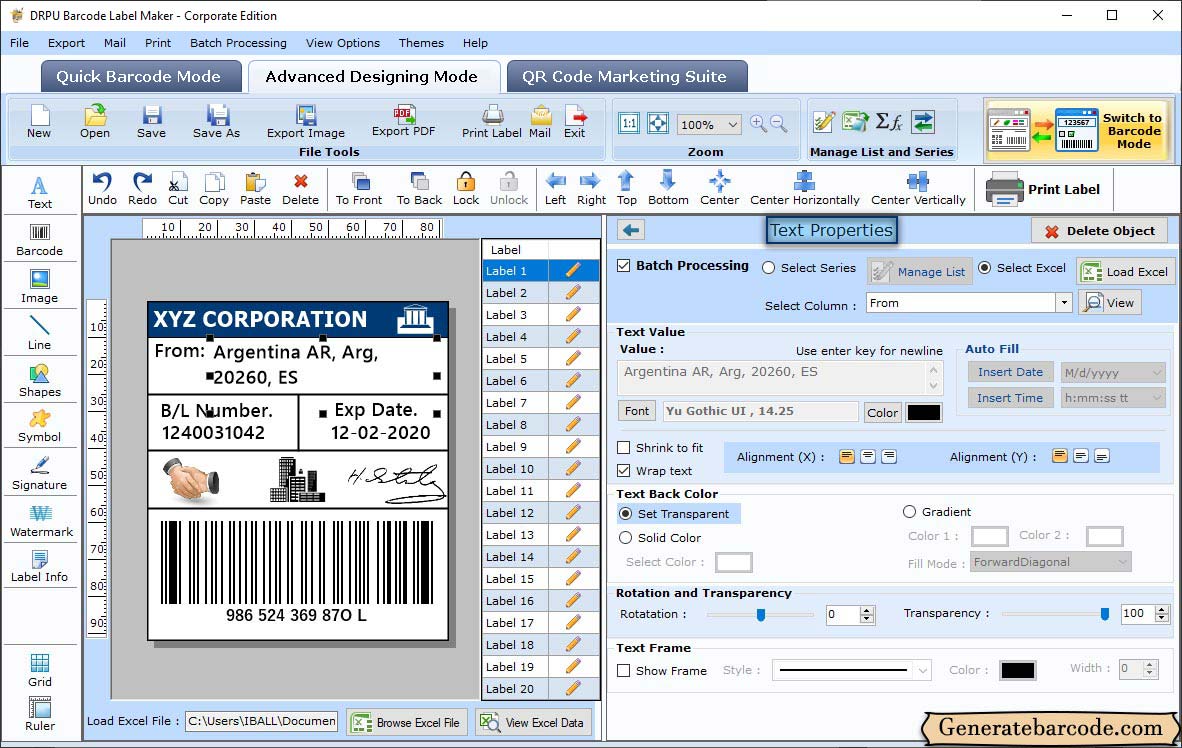The height and width of the screenshot is (748, 1182).
Task: Open the date format M/d/yyyy dropdown
Action: tap(1157, 372)
